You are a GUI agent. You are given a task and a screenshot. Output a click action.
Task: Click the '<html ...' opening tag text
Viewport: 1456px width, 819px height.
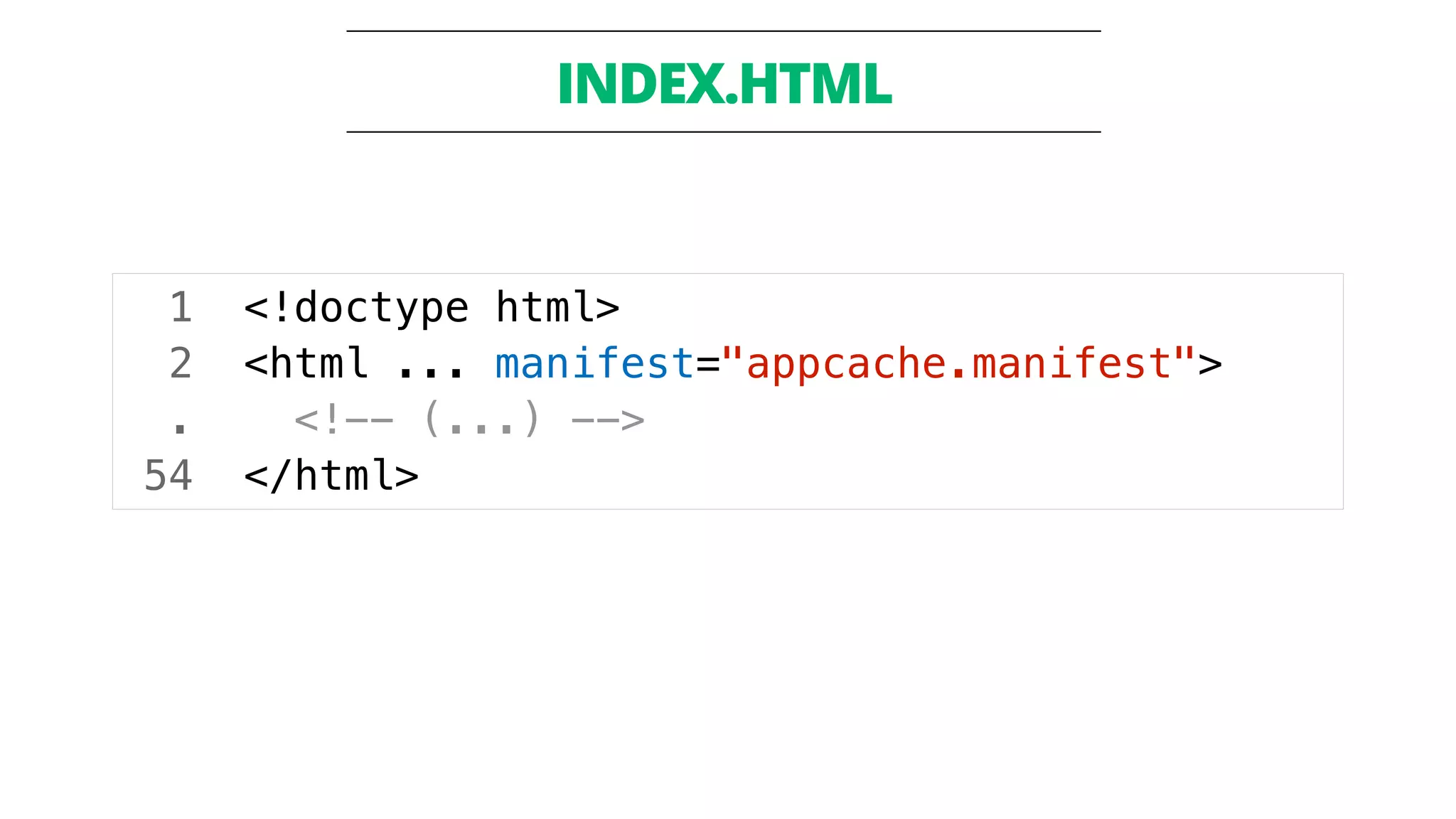[x=354, y=363]
